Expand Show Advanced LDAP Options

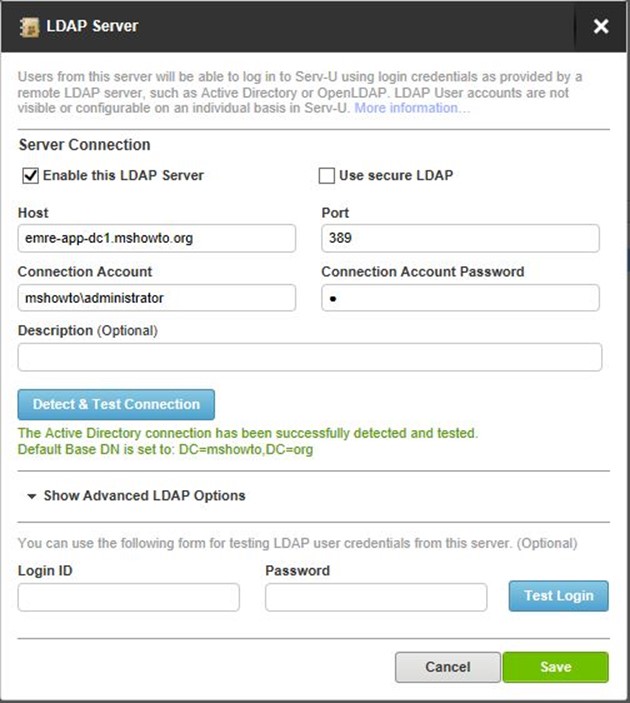[144, 495]
